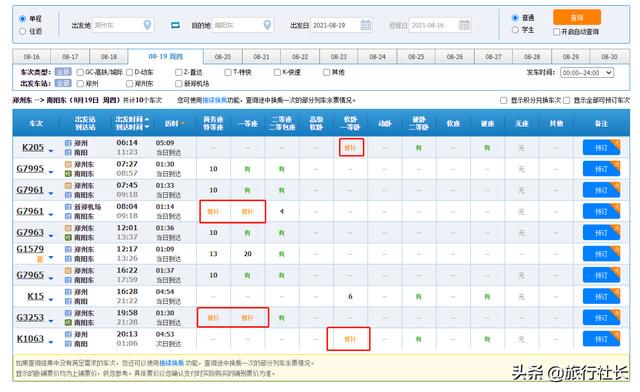
Task: Click the station icon beside 郑州 in K205 row
Action: (x=68, y=143)
